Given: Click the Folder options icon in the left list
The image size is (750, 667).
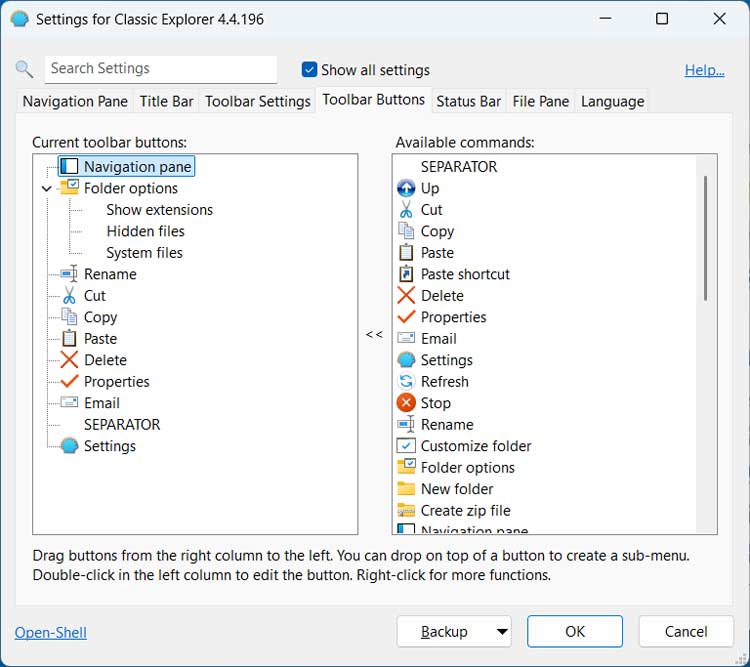Looking at the screenshot, I should pos(69,188).
